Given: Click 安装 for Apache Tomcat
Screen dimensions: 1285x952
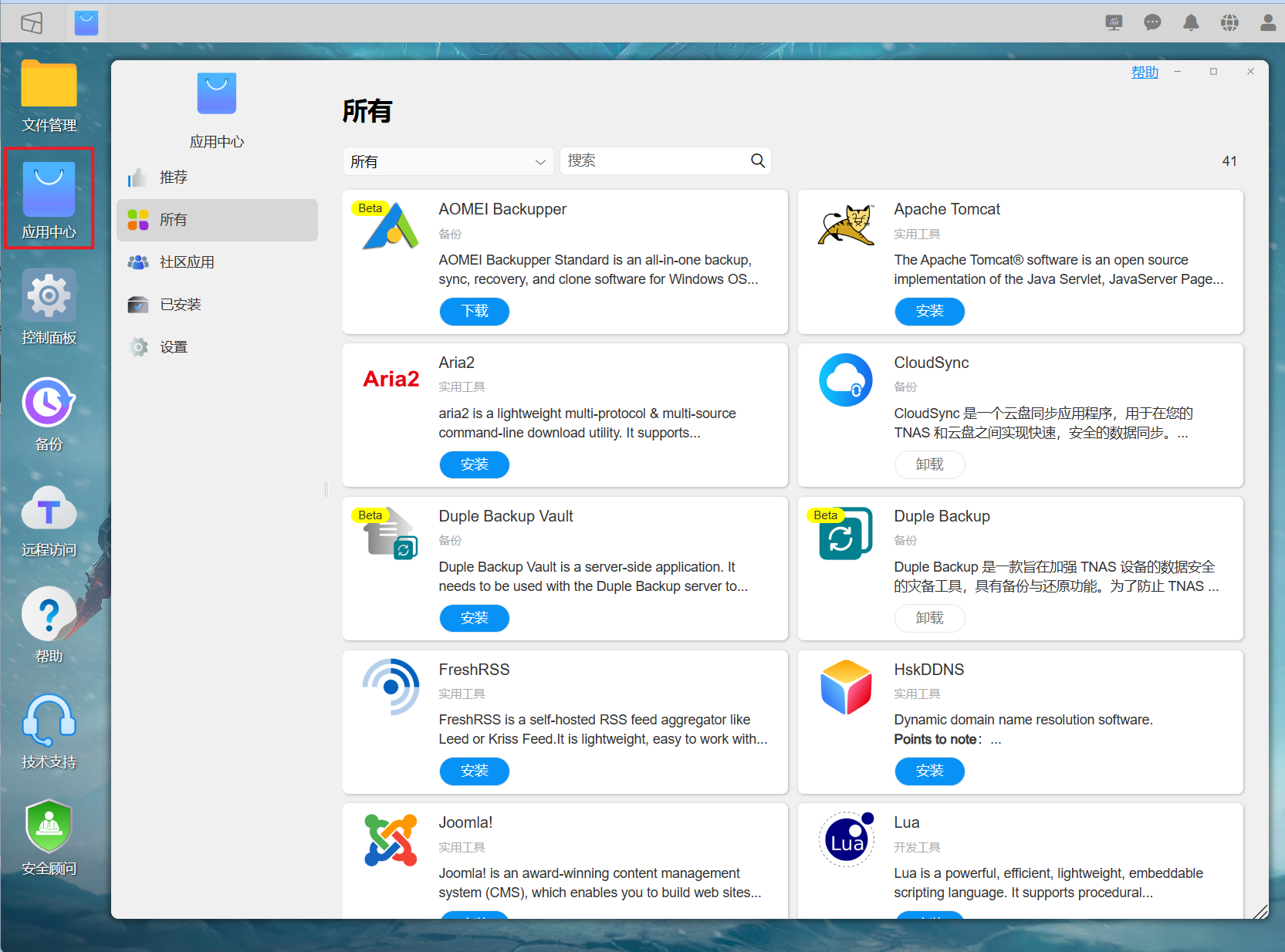Looking at the screenshot, I should 930,311.
